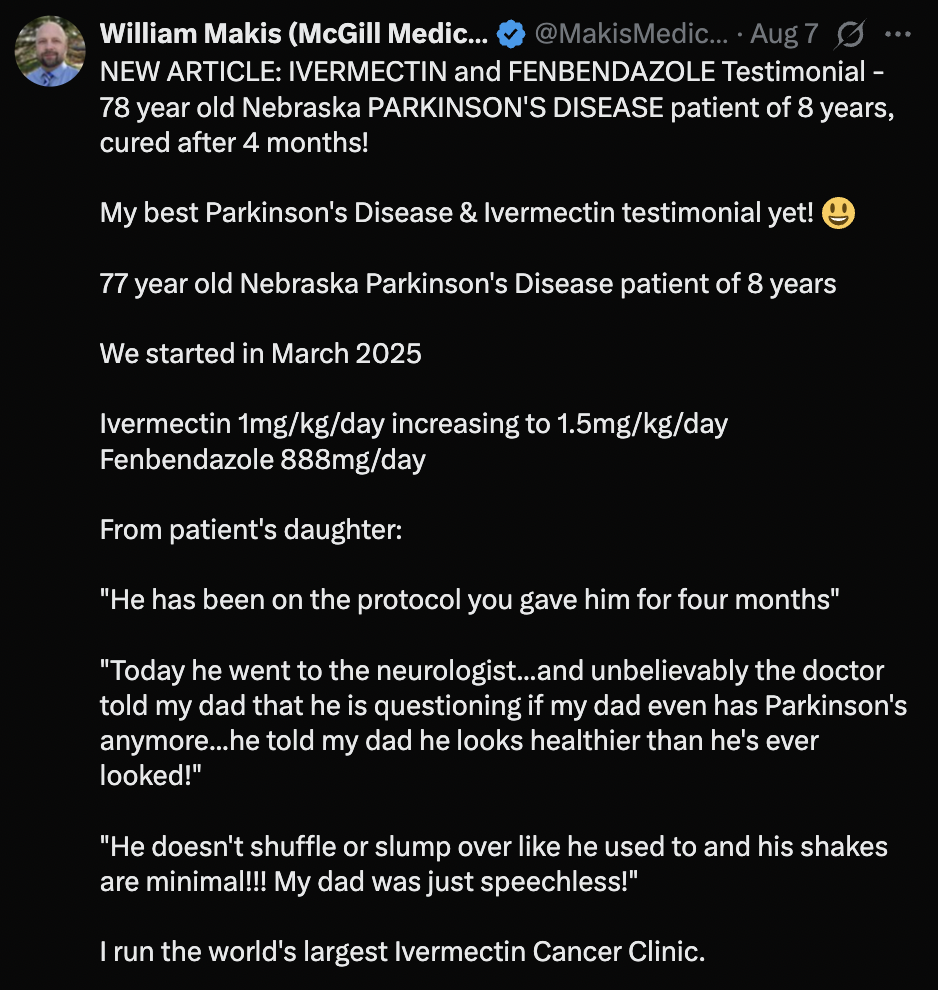Click the Aug 7 post timestamp
This screenshot has width=938, height=990.
(784, 34)
